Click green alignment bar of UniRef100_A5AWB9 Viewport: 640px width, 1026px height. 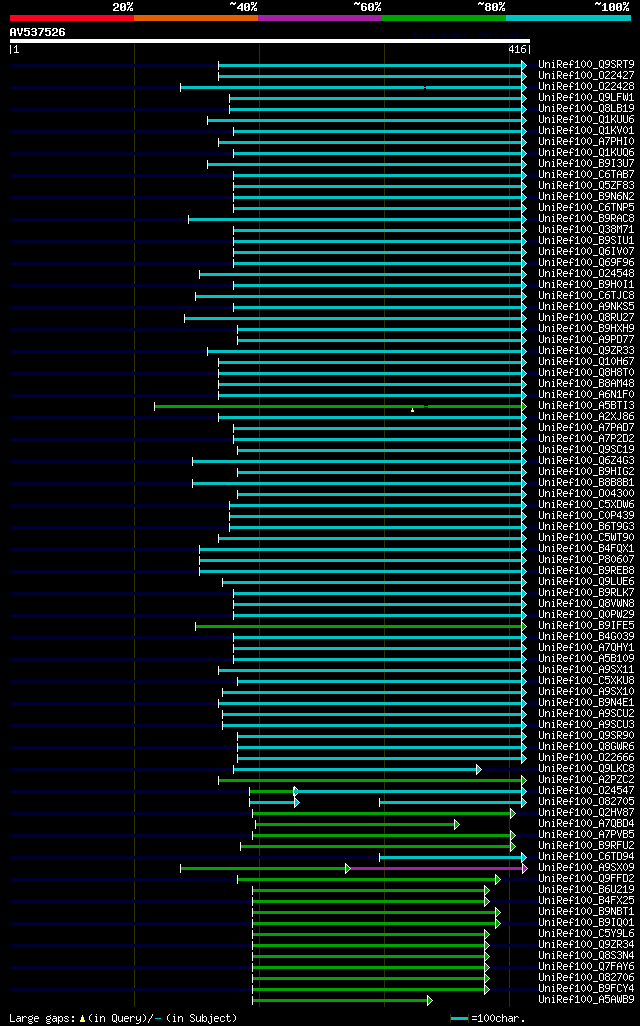(342, 1000)
